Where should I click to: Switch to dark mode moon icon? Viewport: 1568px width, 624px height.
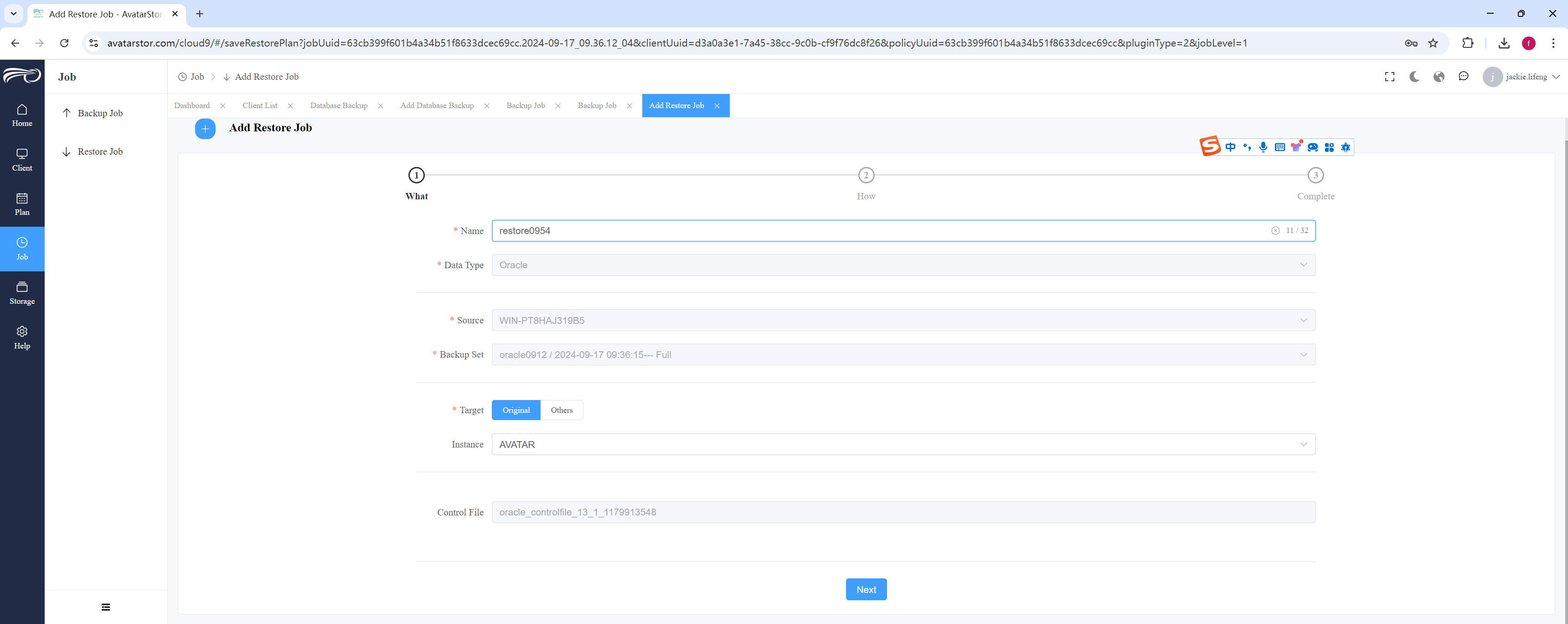coord(1414,77)
